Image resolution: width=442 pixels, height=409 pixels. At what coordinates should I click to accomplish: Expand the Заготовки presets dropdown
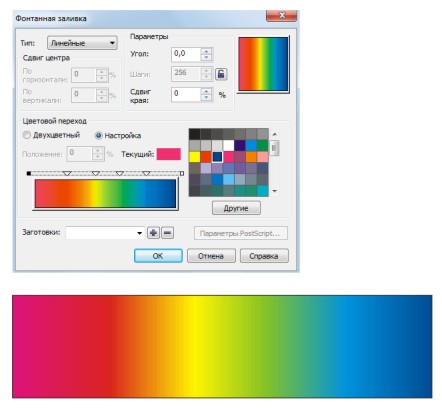(x=105, y=233)
